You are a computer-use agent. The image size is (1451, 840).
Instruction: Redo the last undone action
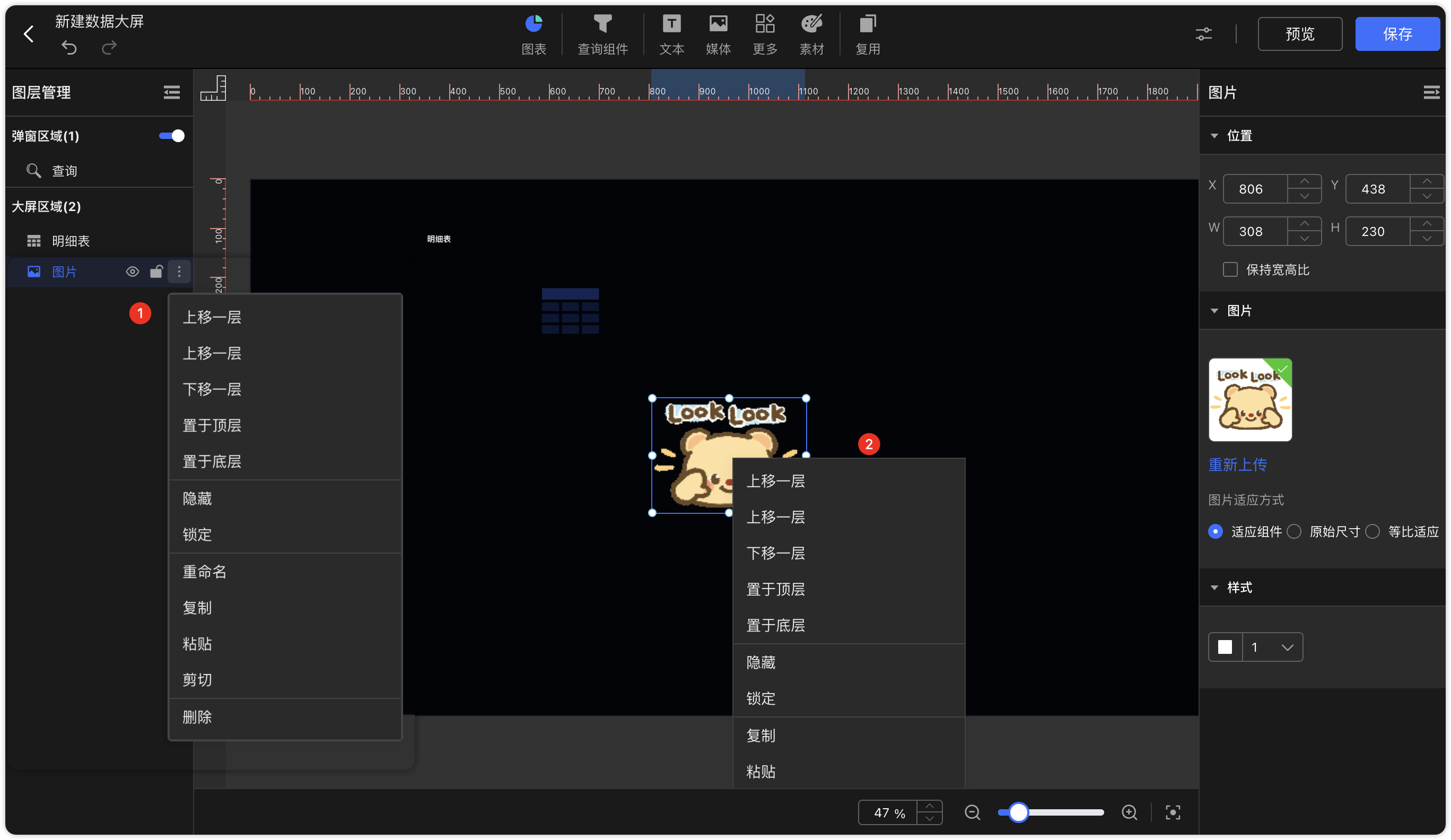(109, 47)
